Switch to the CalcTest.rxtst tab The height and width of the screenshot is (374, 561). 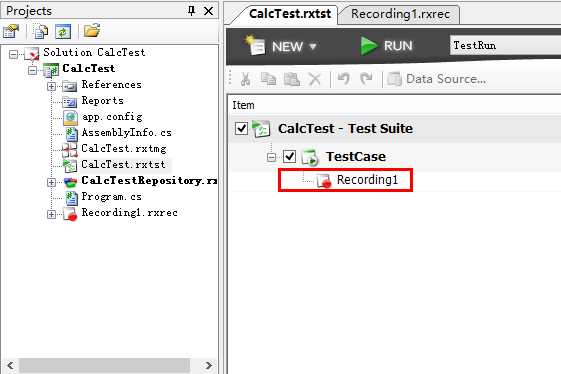pos(289,14)
